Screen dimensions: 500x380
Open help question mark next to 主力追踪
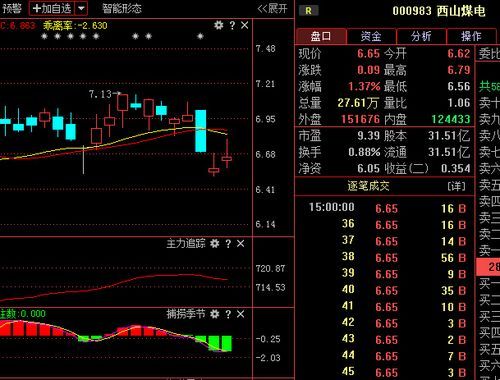coord(228,244)
